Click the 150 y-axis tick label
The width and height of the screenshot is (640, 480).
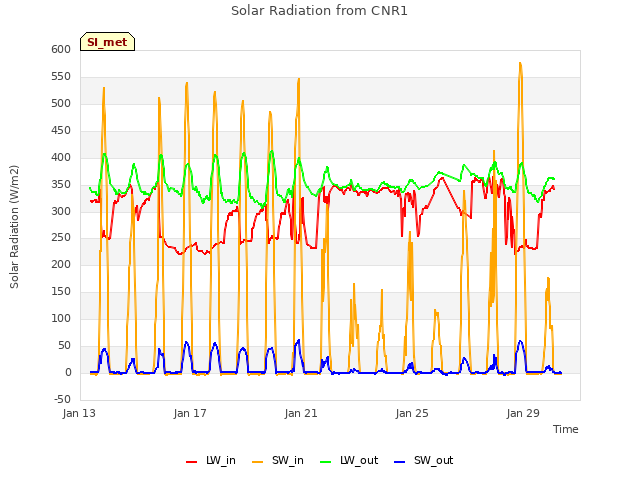[61, 291]
